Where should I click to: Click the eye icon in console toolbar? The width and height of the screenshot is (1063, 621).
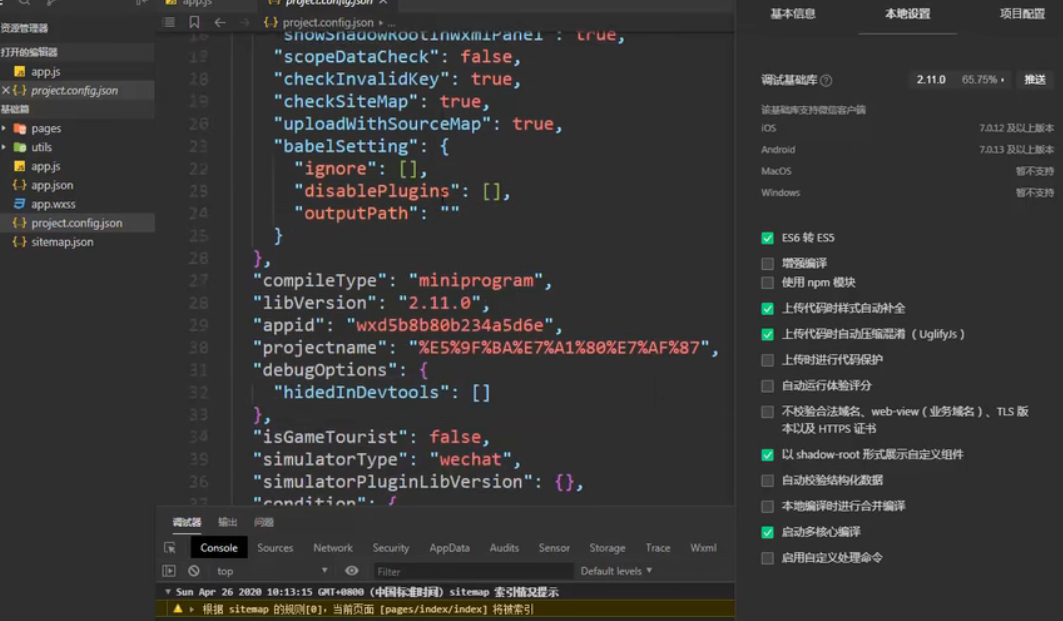[x=351, y=571]
